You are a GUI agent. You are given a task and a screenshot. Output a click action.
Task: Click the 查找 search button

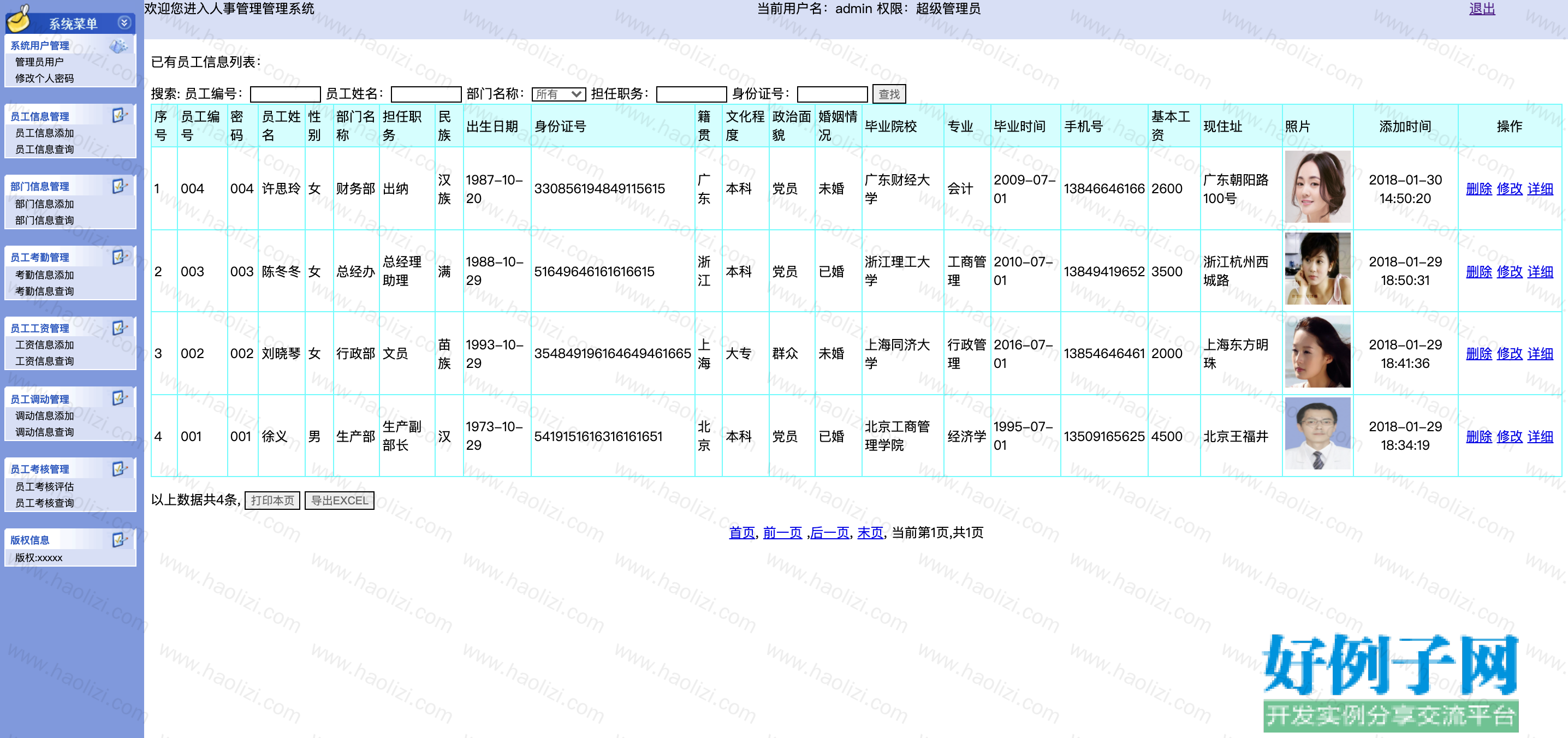pyautogui.click(x=889, y=94)
